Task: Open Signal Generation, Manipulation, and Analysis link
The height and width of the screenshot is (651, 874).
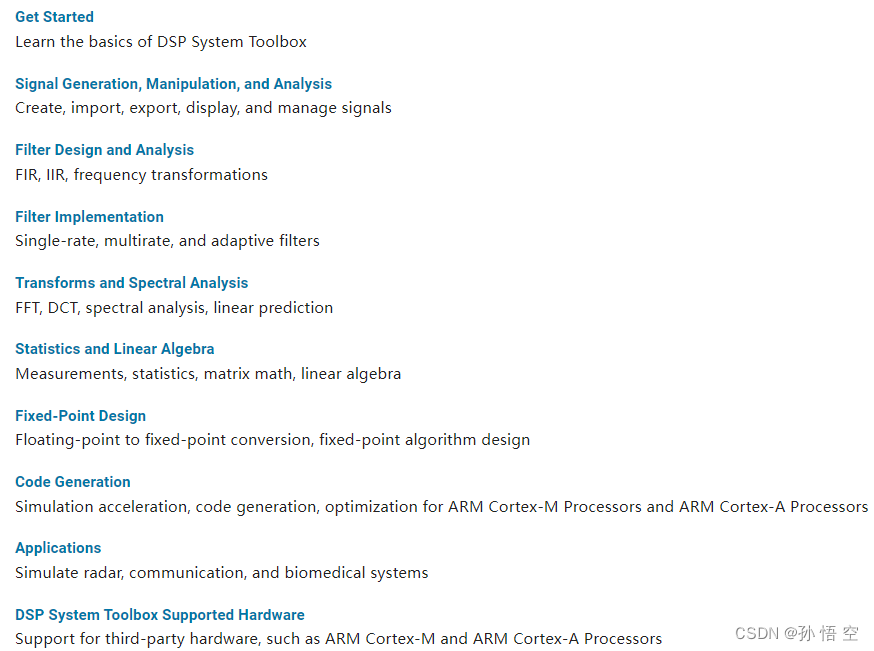Action: (x=173, y=84)
